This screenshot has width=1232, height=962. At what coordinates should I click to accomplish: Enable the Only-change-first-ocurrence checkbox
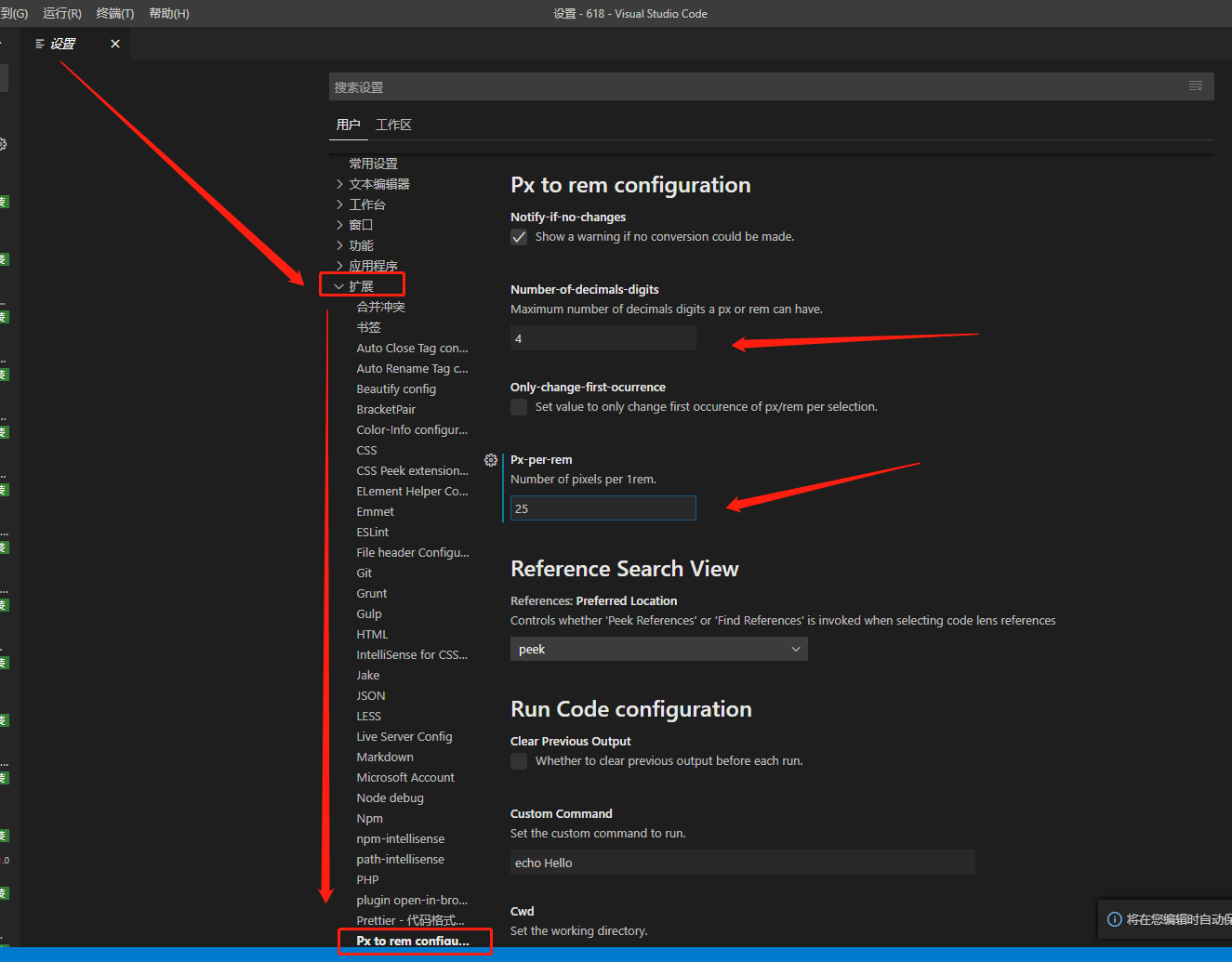pos(519,407)
